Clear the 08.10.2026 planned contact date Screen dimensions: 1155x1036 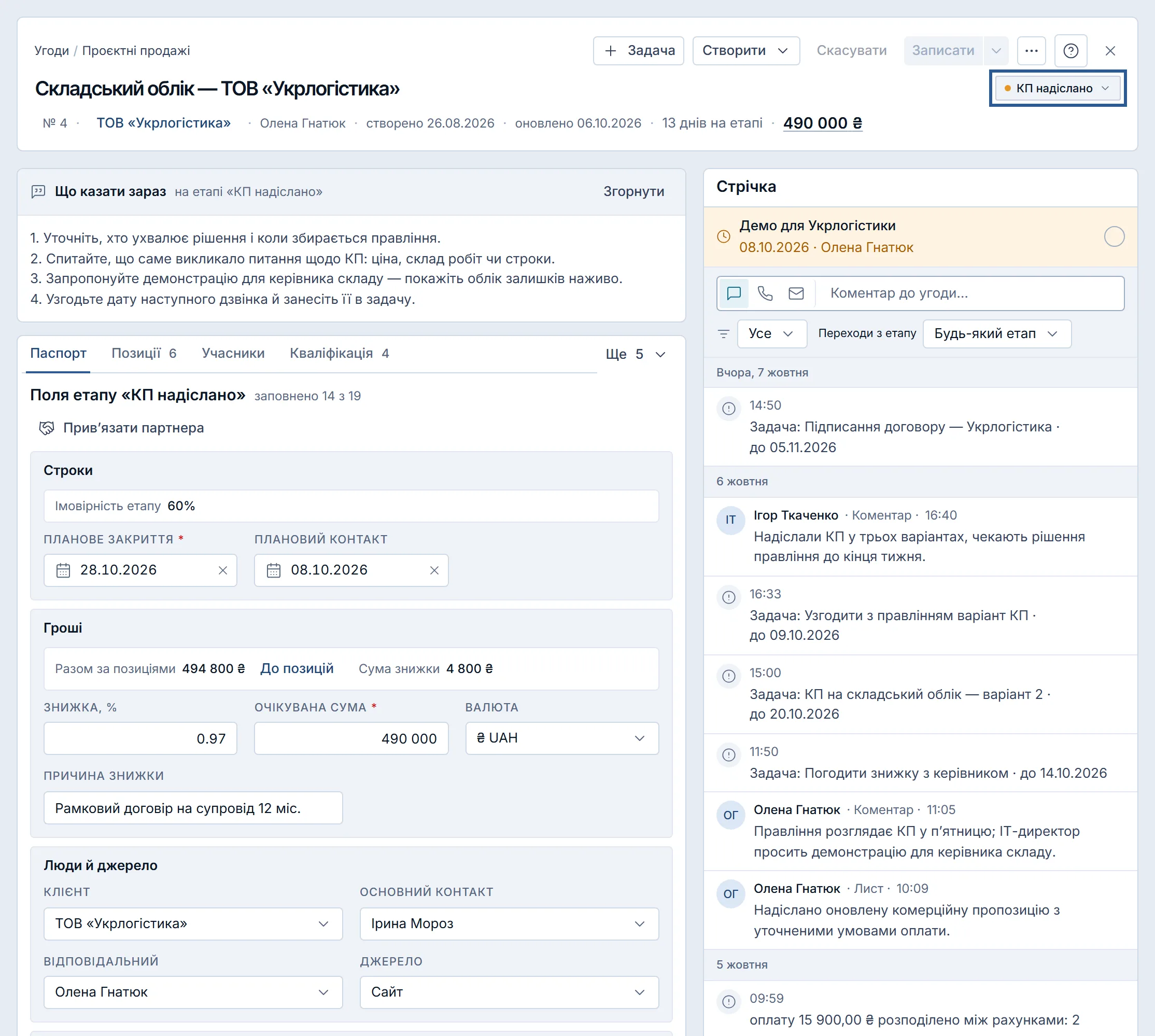(433, 570)
